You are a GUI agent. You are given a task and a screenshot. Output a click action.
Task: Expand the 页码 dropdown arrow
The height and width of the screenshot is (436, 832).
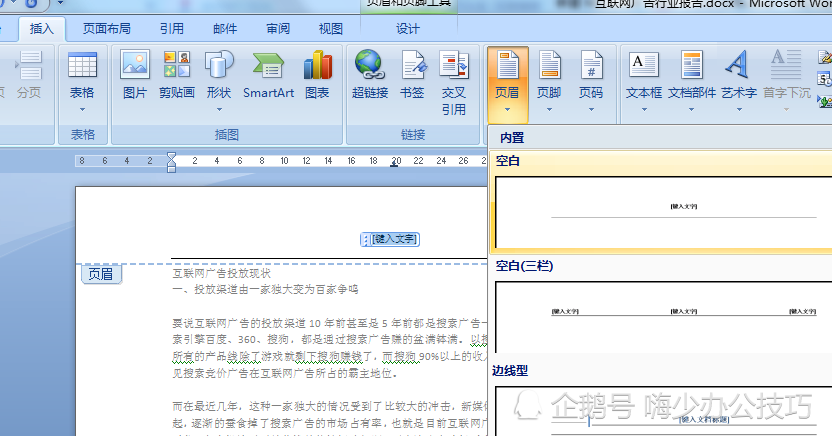(591, 110)
